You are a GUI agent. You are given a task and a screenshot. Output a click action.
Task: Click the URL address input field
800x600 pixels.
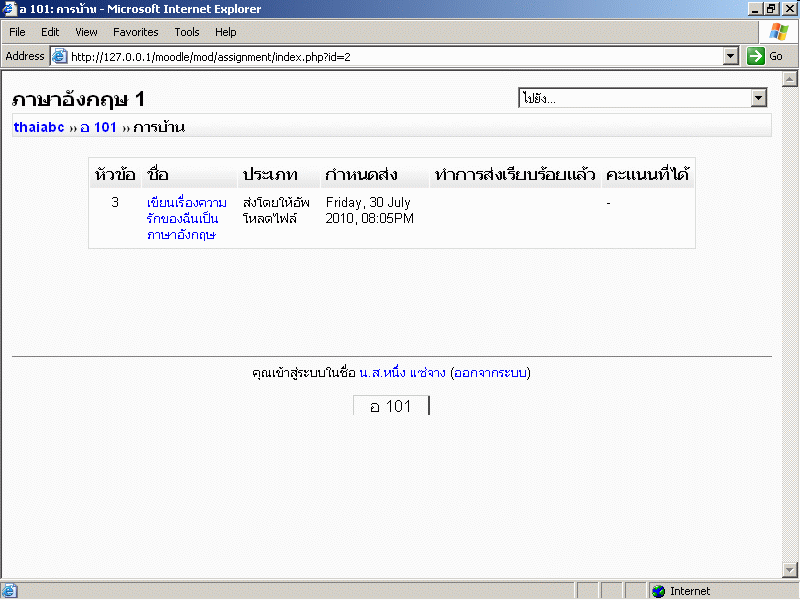(x=390, y=57)
